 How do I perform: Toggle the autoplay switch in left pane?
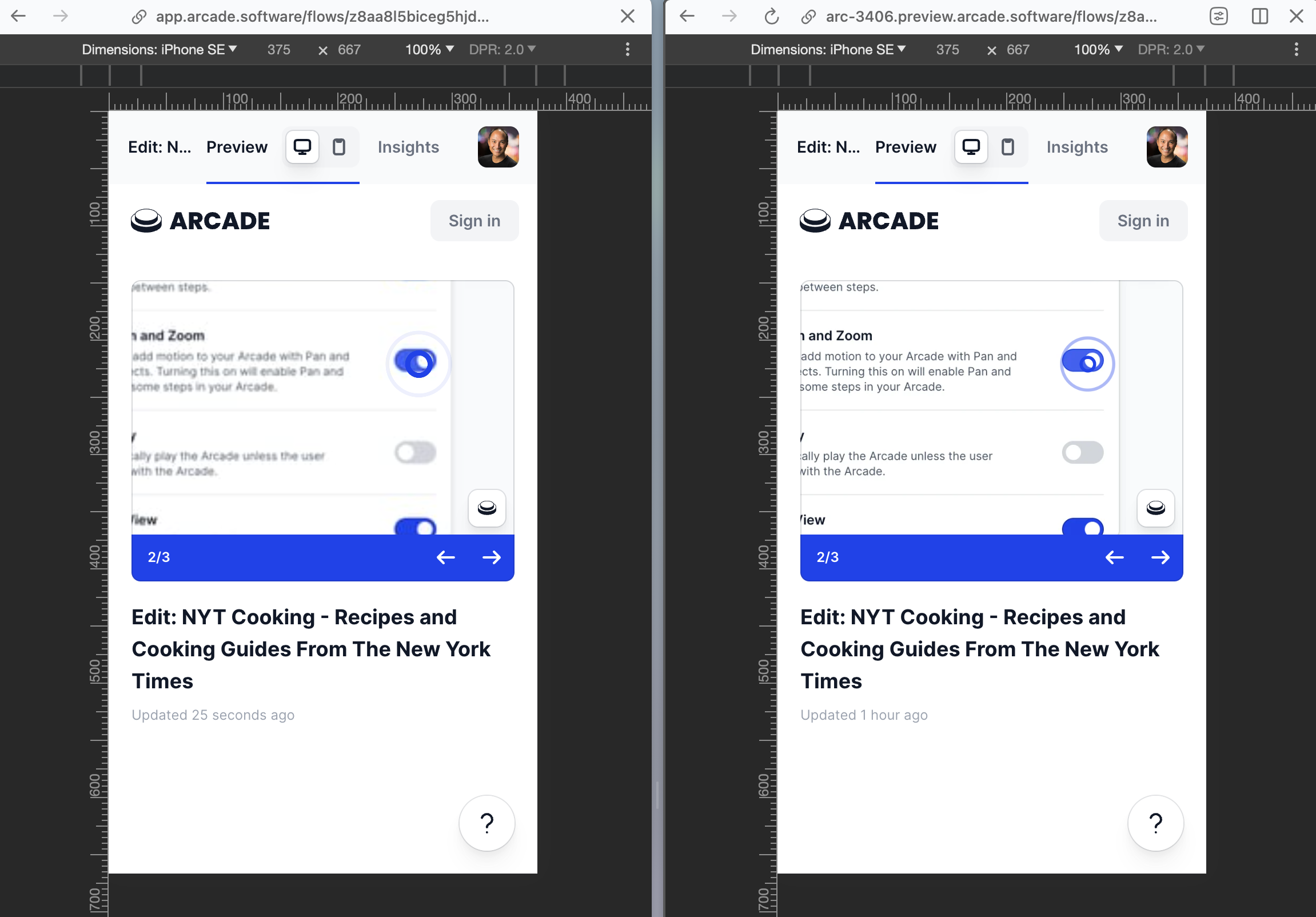coord(416,452)
